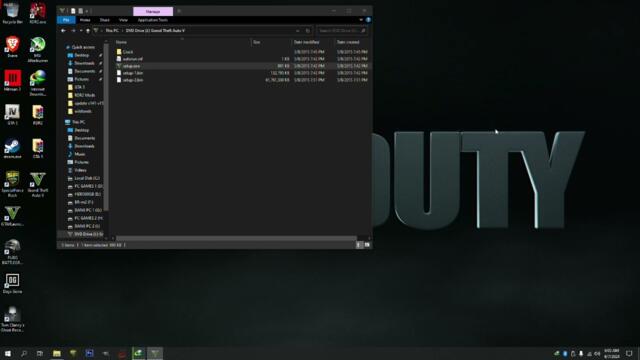Open the Brave browser desktop icon

click(x=12, y=47)
